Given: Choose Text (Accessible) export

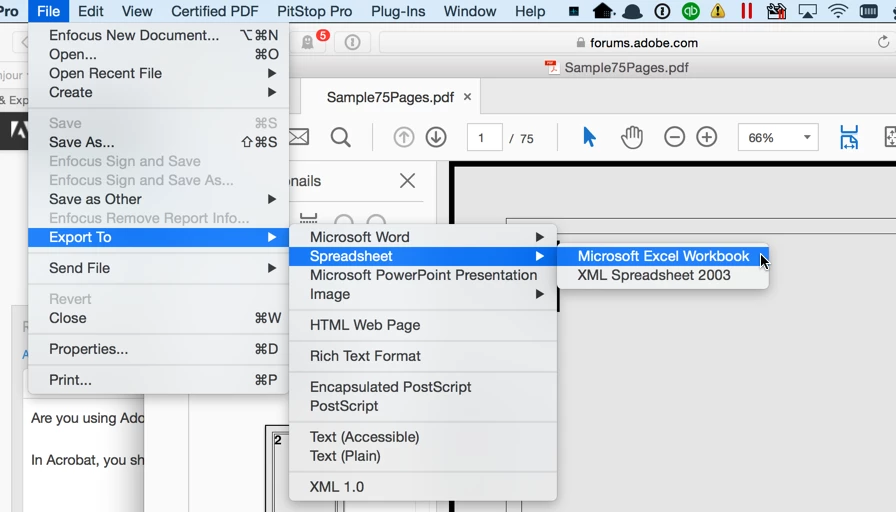Looking at the screenshot, I should pos(423,437).
